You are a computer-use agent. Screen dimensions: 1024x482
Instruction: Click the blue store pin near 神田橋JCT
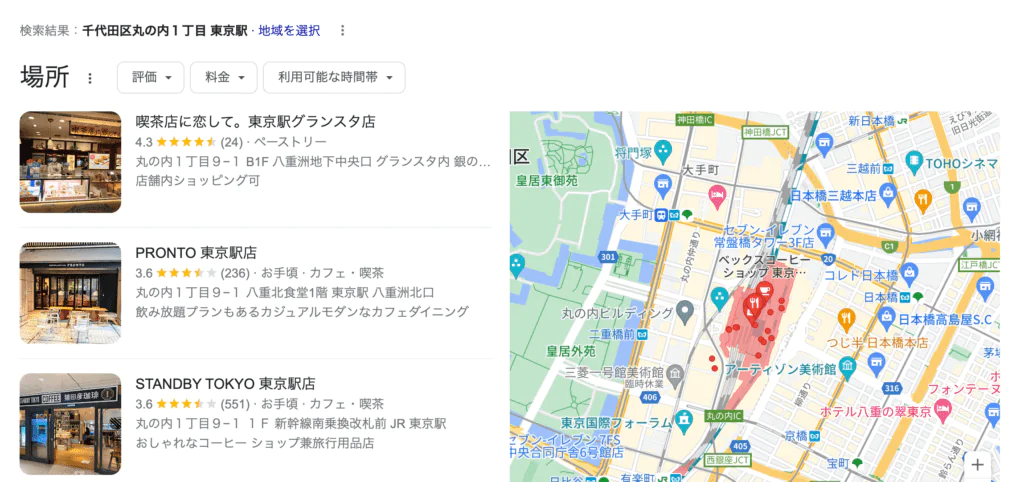click(824, 142)
